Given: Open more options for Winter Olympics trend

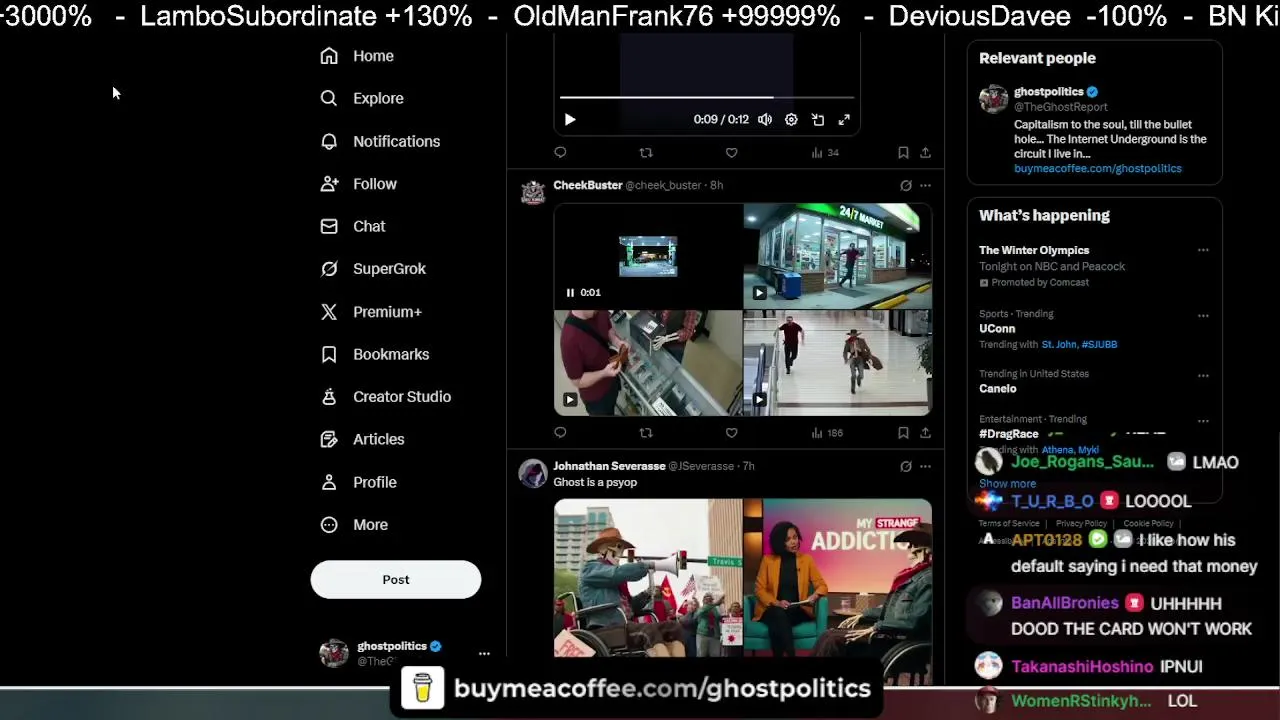Looking at the screenshot, I should click(x=1203, y=250).
